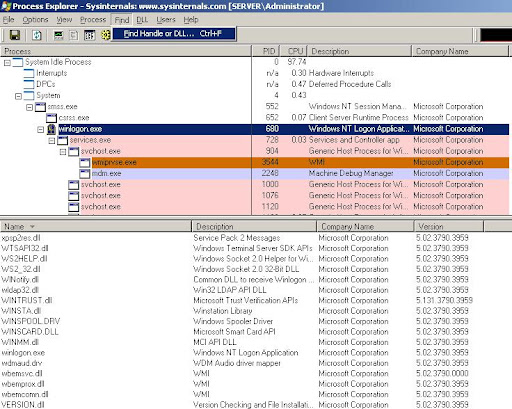Select the xpsp2res.dll row
This screenshot has height=409, width=512.
click(242, 238)
